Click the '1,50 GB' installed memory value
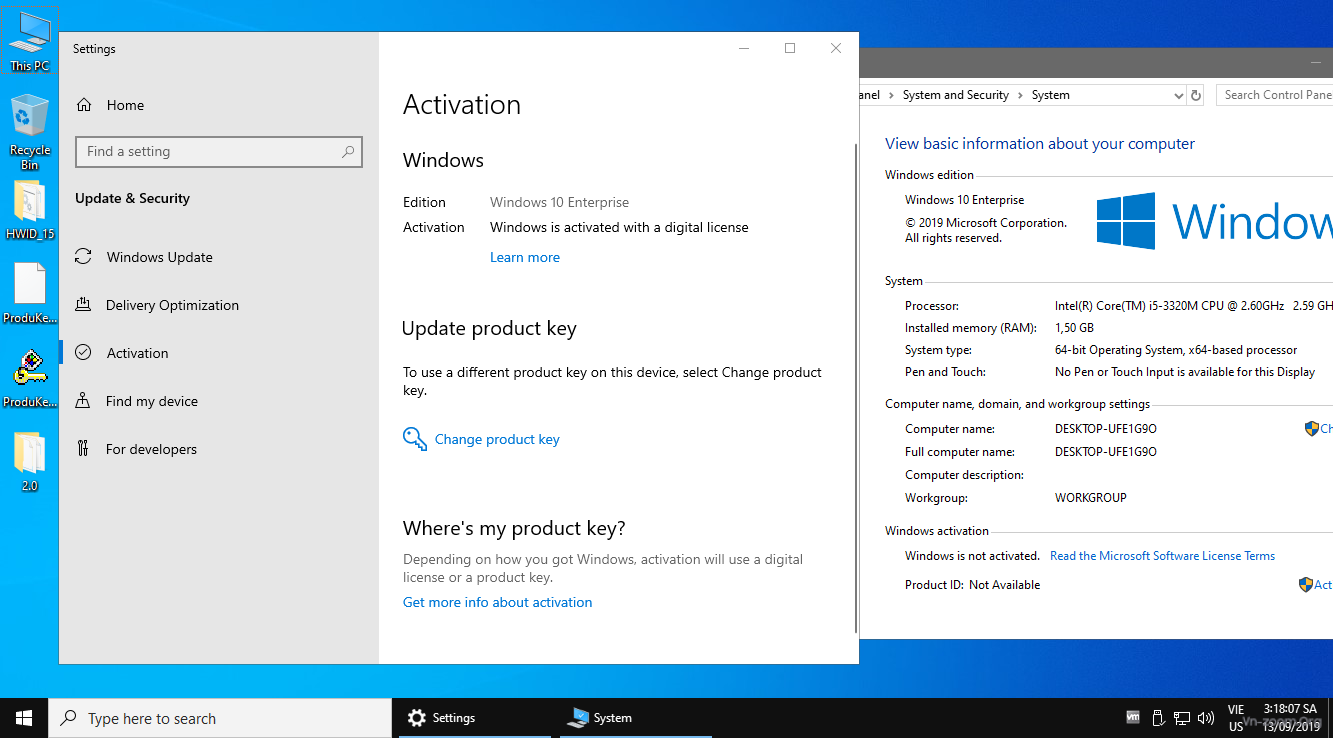Image resolution: width=1333 pixels, height=738 pixels. tap(1074, 328)
